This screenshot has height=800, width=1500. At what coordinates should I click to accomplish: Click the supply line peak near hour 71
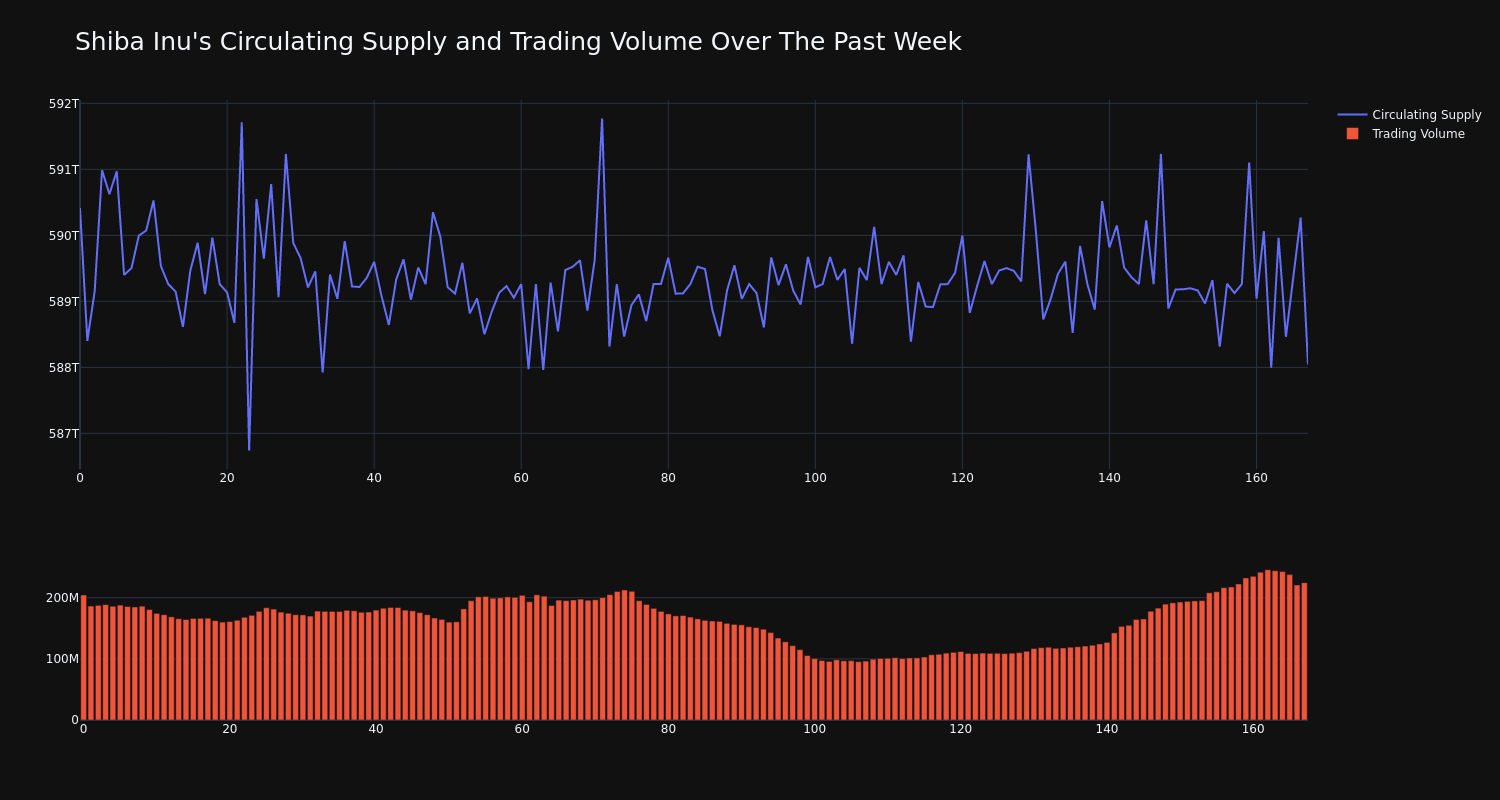point(602,120)
